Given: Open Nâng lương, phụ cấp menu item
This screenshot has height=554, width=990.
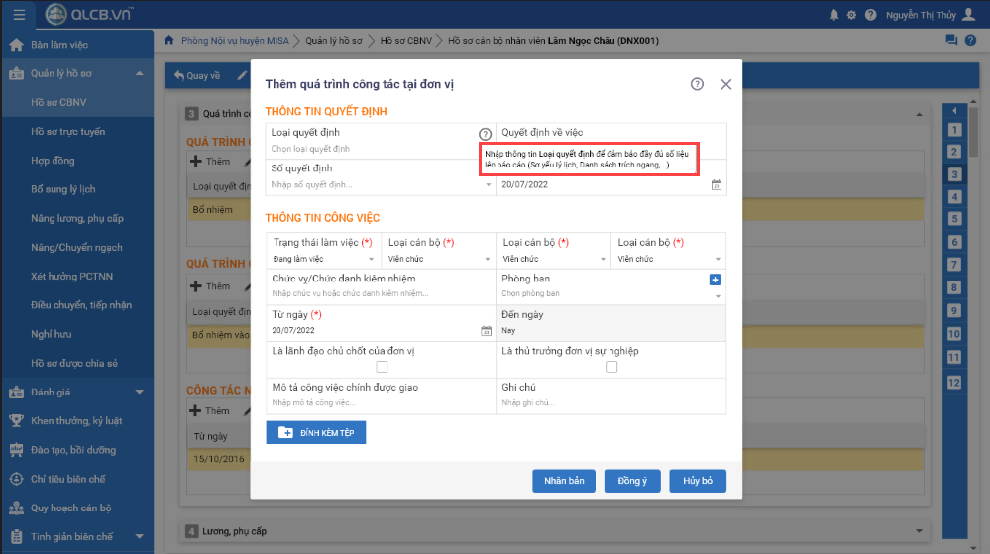Looking at the screenshot, I should tap(77, 218).
